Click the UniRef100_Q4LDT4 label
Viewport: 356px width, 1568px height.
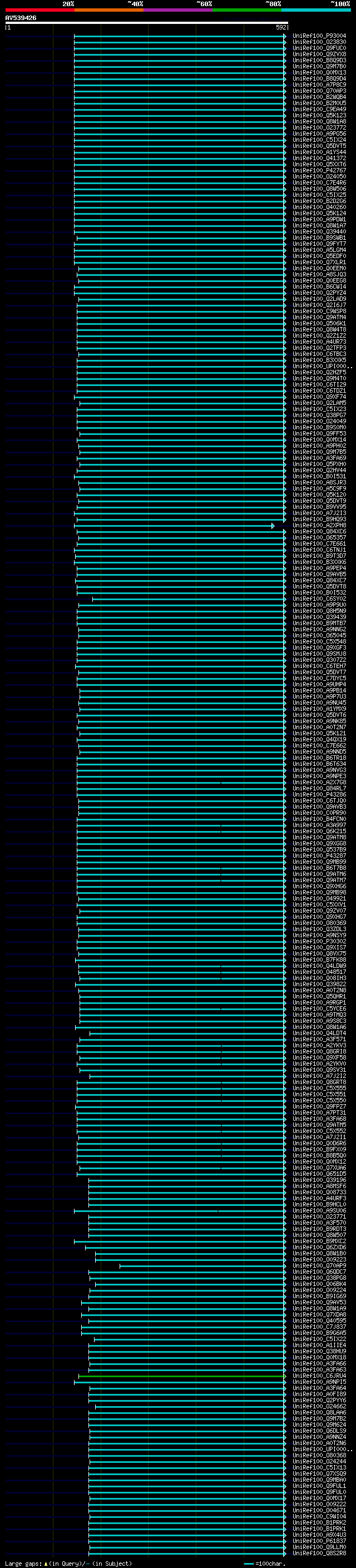pyautogui.click(x=319, y=1033)
